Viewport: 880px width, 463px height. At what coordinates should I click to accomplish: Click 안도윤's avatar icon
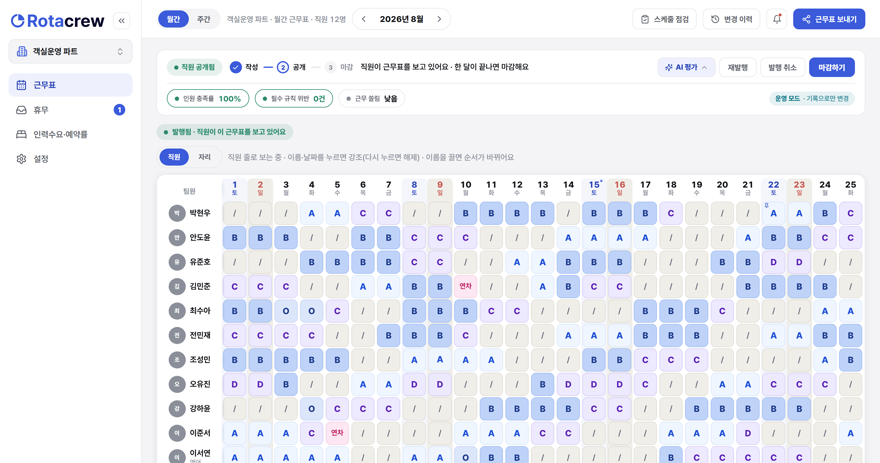click(177, 238)
